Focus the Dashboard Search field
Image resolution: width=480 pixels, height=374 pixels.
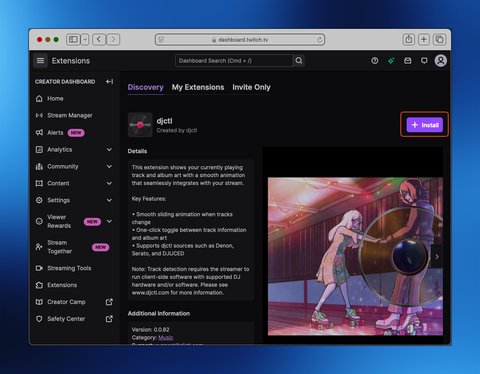[234, 61]
